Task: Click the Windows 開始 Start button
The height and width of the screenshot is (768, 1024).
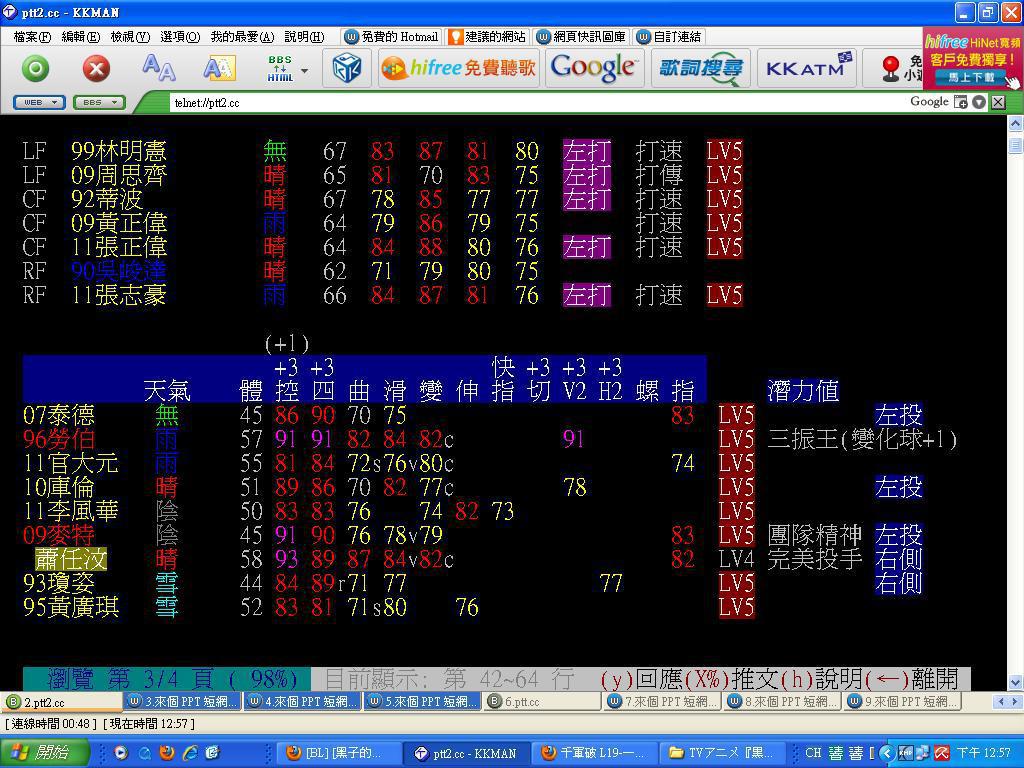Action: (x=44, y=752)
